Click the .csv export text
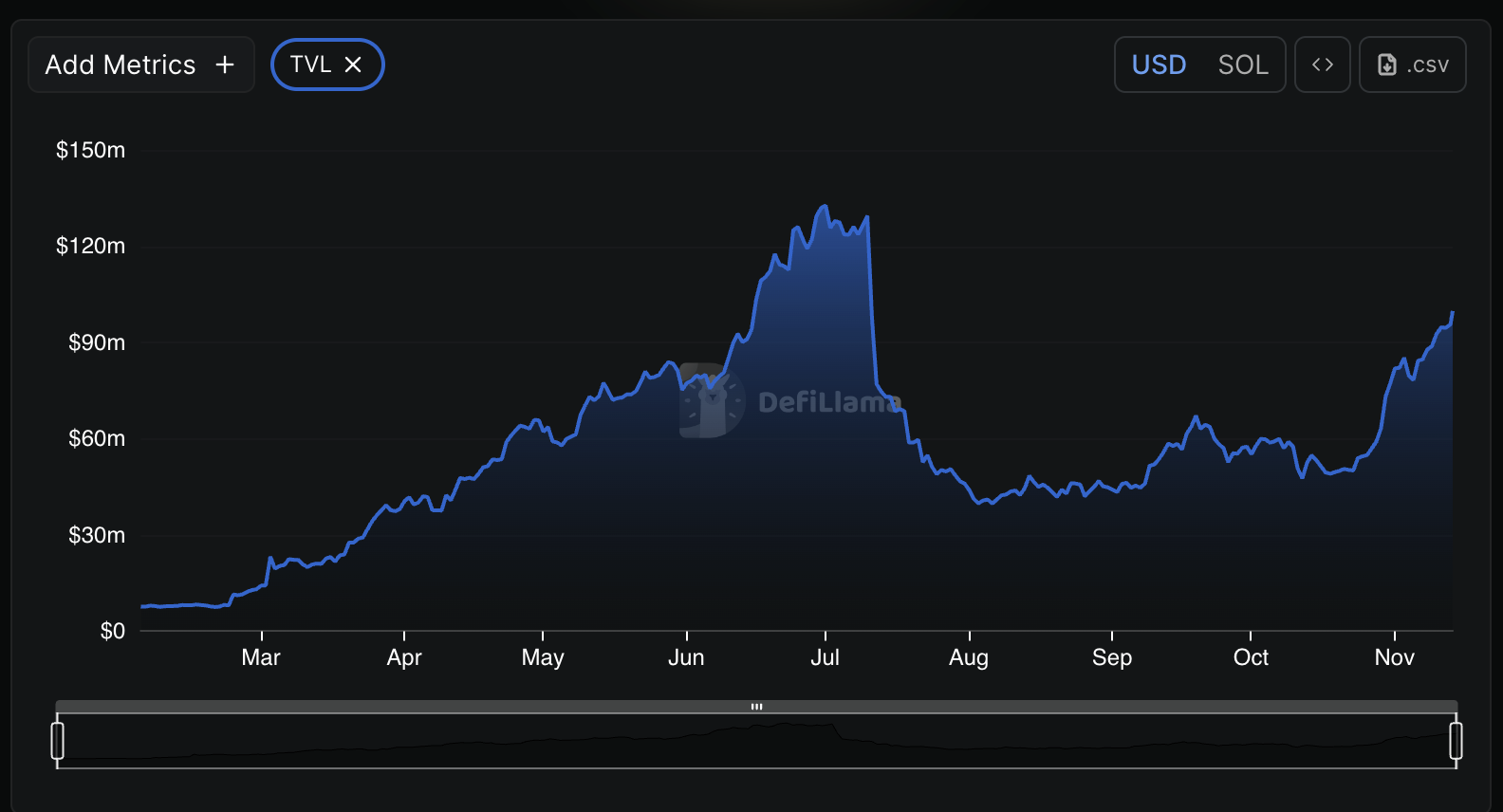This screenshot has width=1503, height=812. (1428, 65)
